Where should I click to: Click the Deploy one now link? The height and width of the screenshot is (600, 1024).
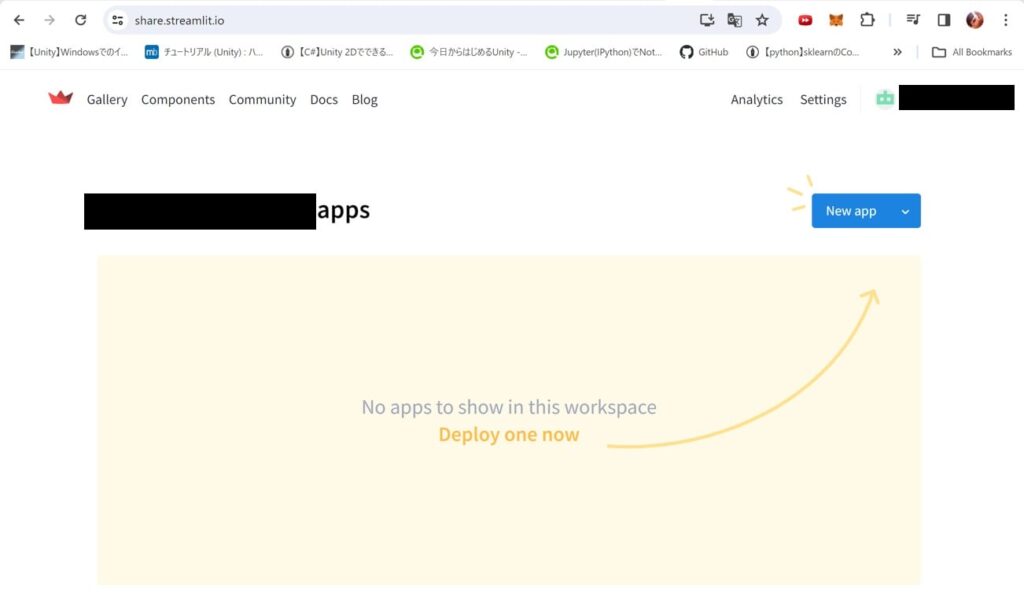click(x=508, y=435)
